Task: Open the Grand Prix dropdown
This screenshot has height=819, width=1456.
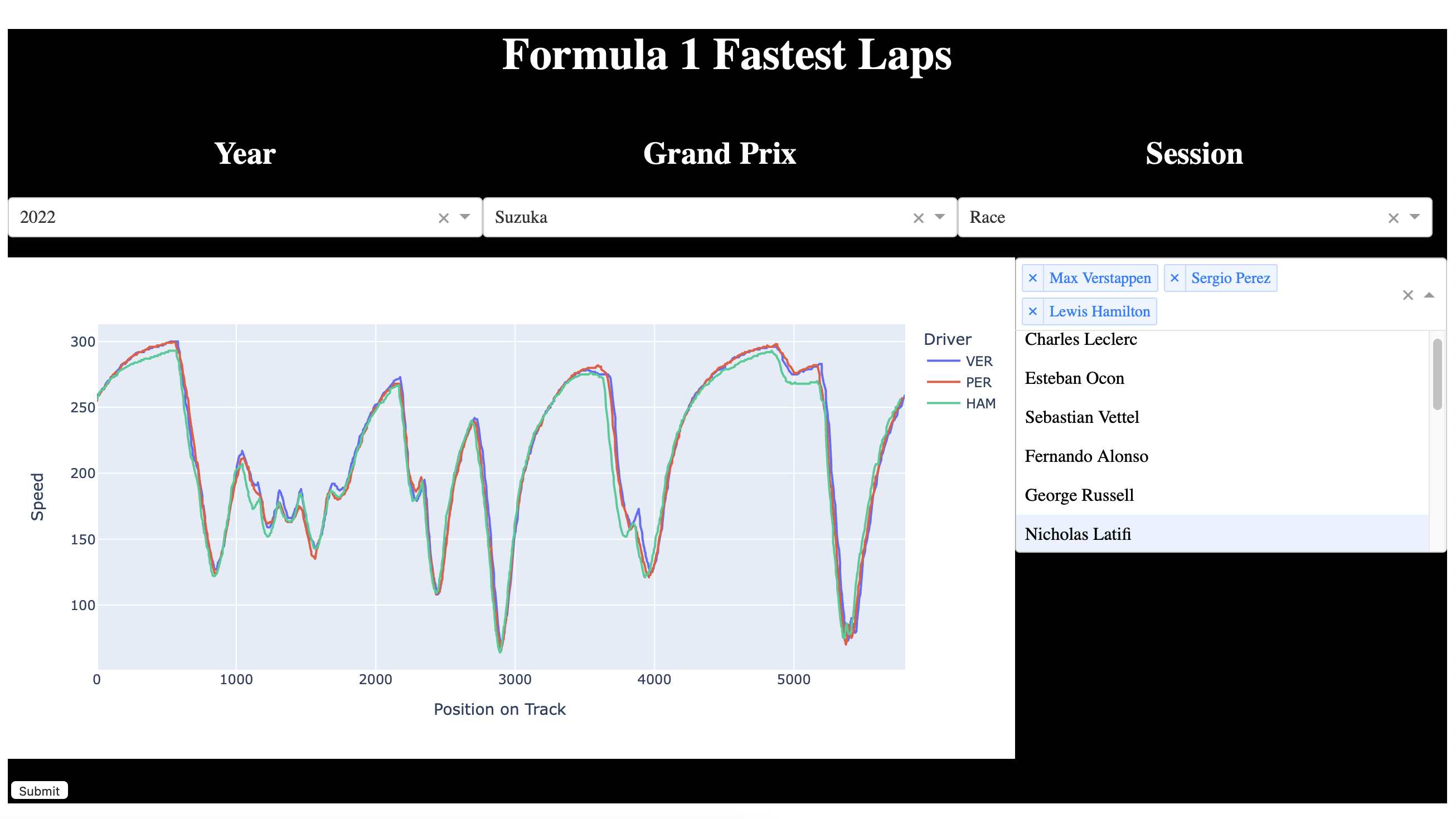Action: coord(939,217)
